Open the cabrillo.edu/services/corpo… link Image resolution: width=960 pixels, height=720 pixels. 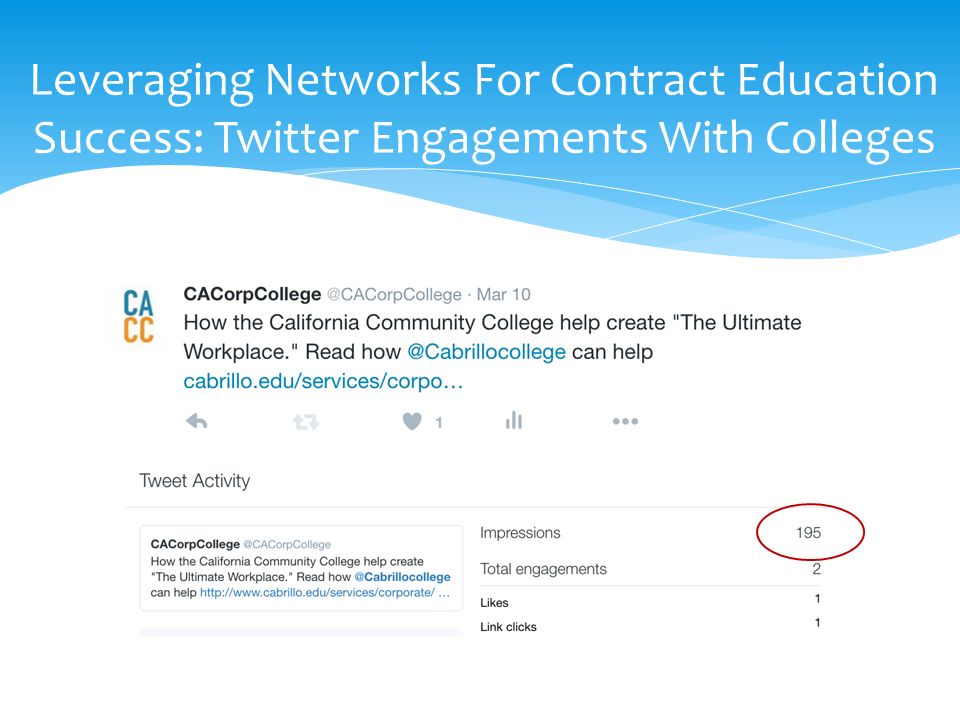pyautogui.click(x=323, y=381)
